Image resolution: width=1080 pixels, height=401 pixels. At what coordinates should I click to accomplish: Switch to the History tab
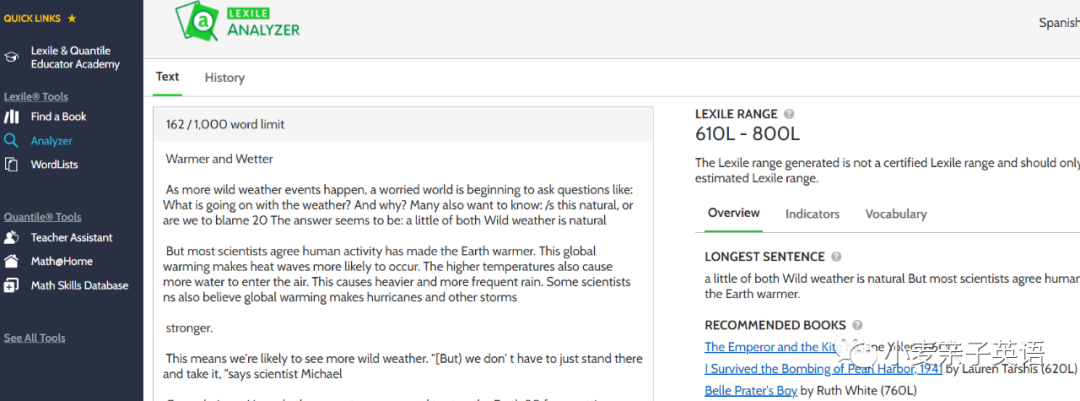[225, 78]
